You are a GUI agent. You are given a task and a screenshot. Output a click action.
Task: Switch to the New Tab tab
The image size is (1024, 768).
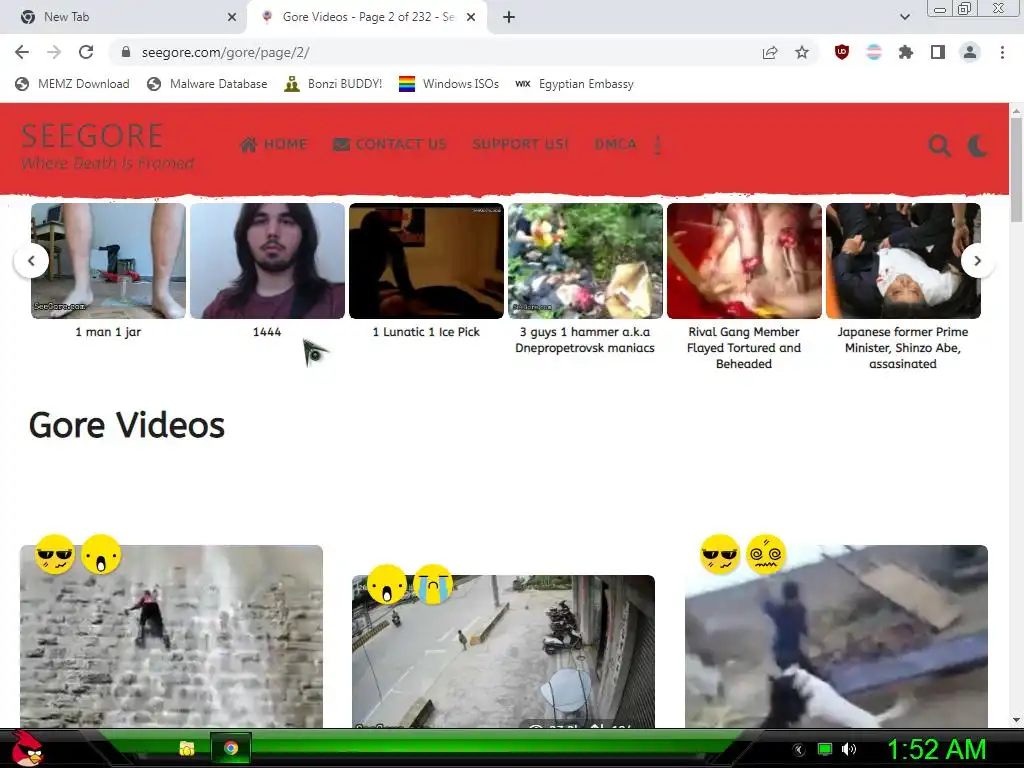(124, 18)
